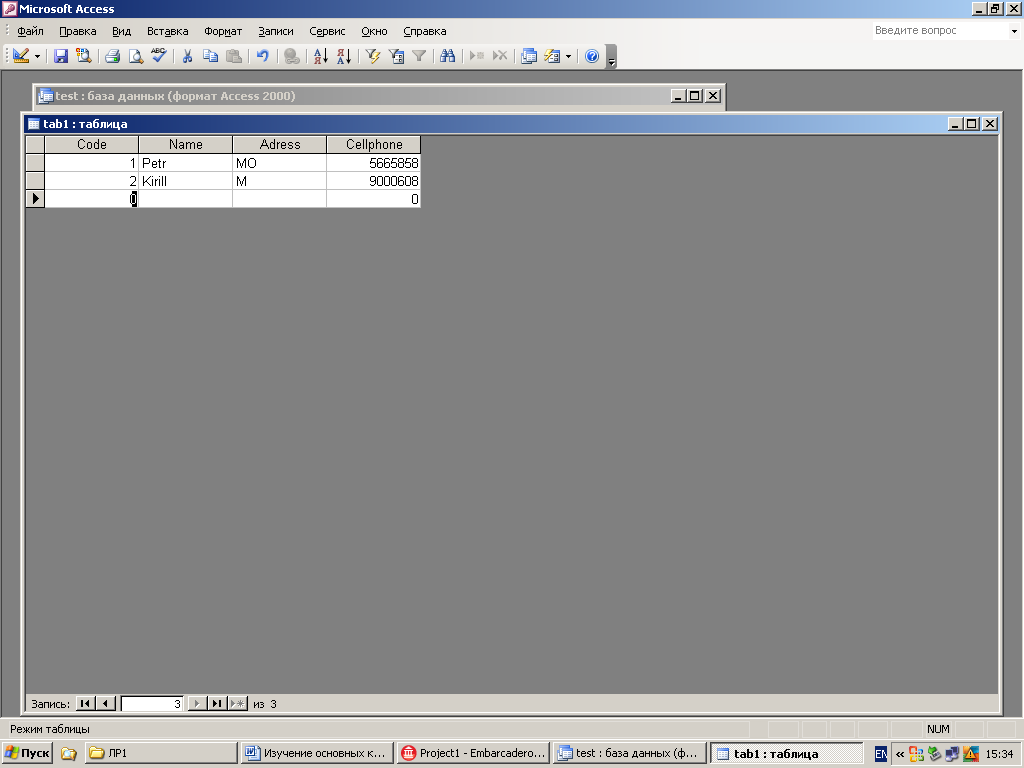Print the table with printer icon
The height and width of the screenshot is (768, 1024).
point(112,56)
